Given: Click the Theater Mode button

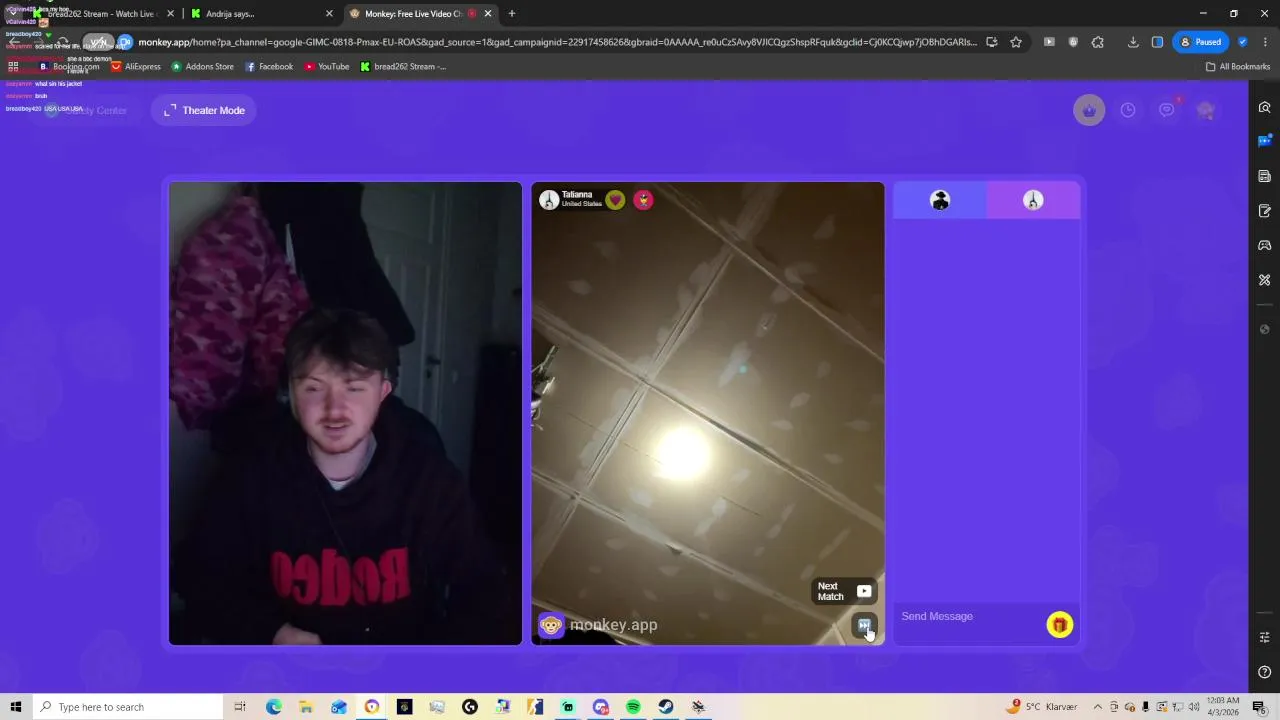Looking at the screenshot, I should pyautogui.click(x=204, y=110).
